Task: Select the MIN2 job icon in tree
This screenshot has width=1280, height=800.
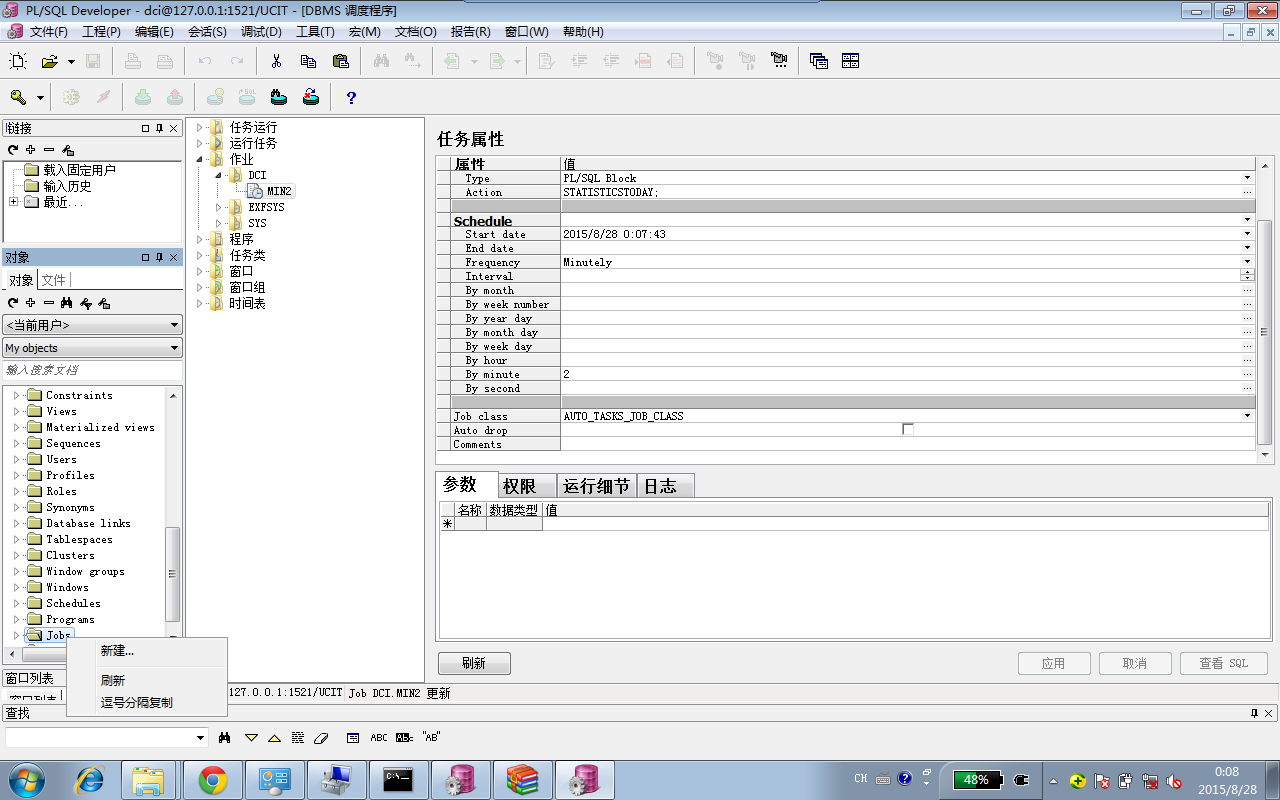Action: coord(256,191)
